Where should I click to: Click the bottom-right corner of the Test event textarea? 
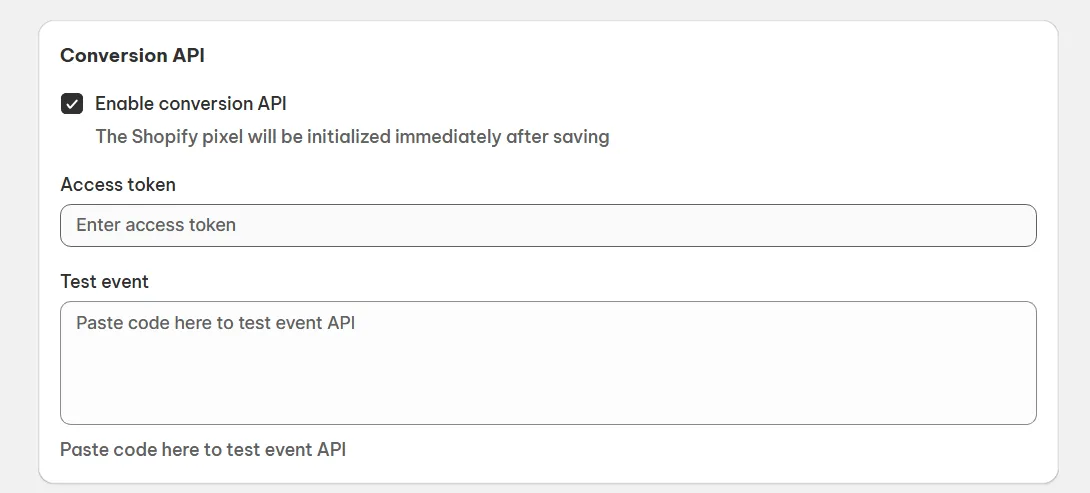click(x=1027, y=415)
